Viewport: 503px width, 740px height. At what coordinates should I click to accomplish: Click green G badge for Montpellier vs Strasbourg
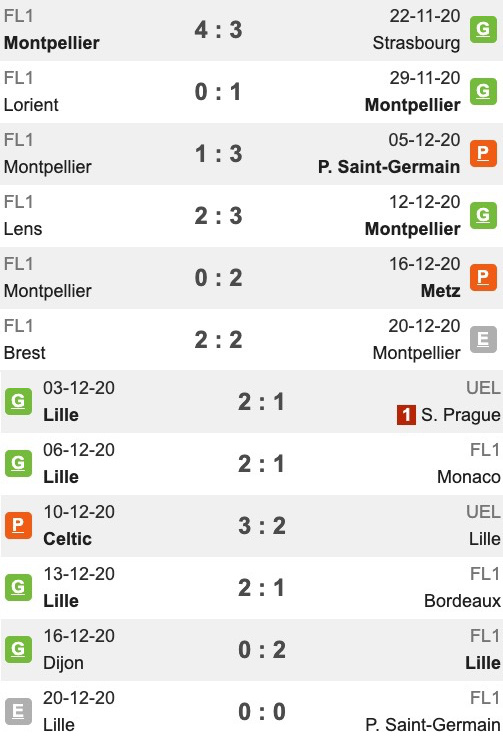(483, 29)
